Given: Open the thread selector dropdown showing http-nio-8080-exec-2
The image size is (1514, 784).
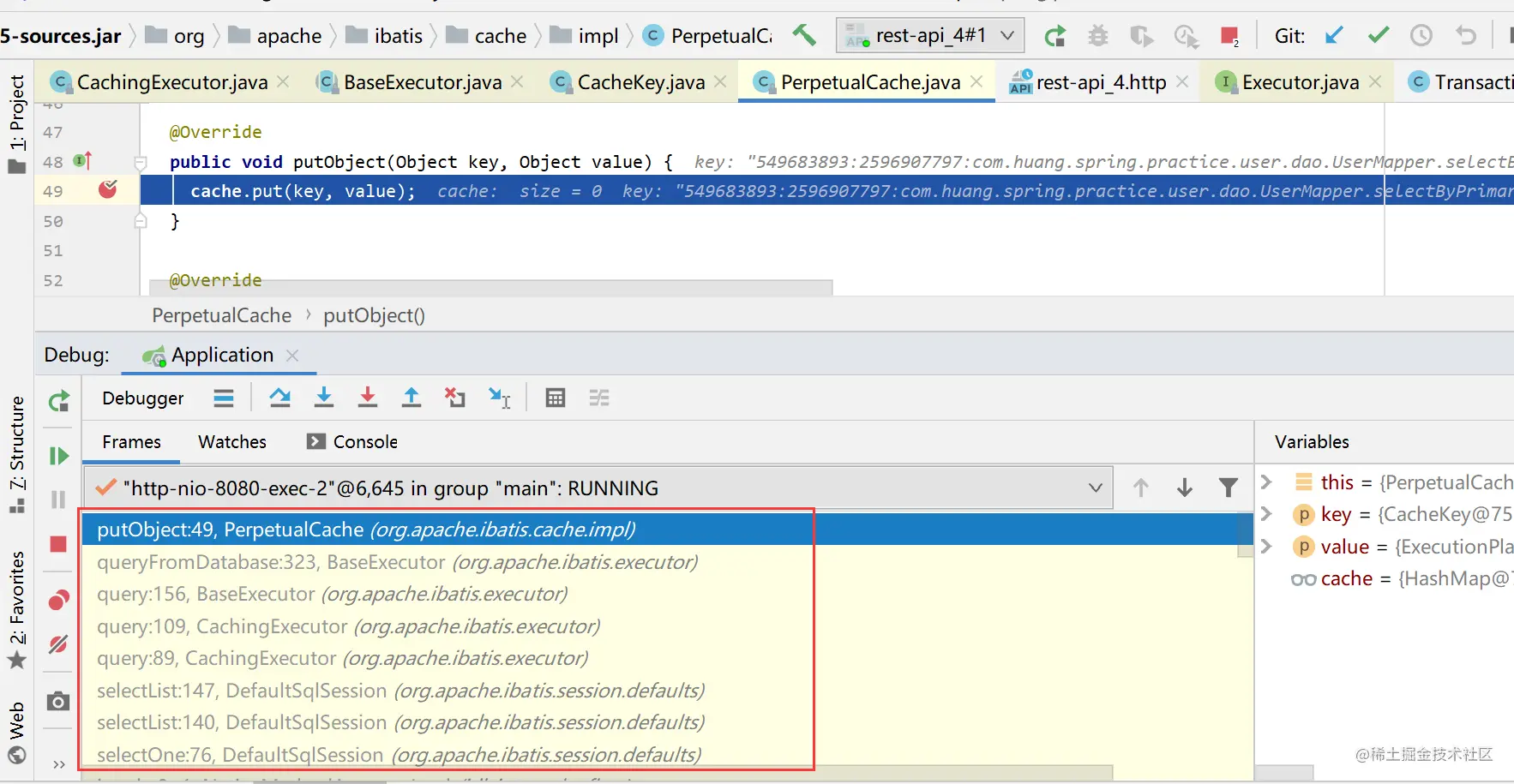Looking at the screenshot, I should pos(598,488).
